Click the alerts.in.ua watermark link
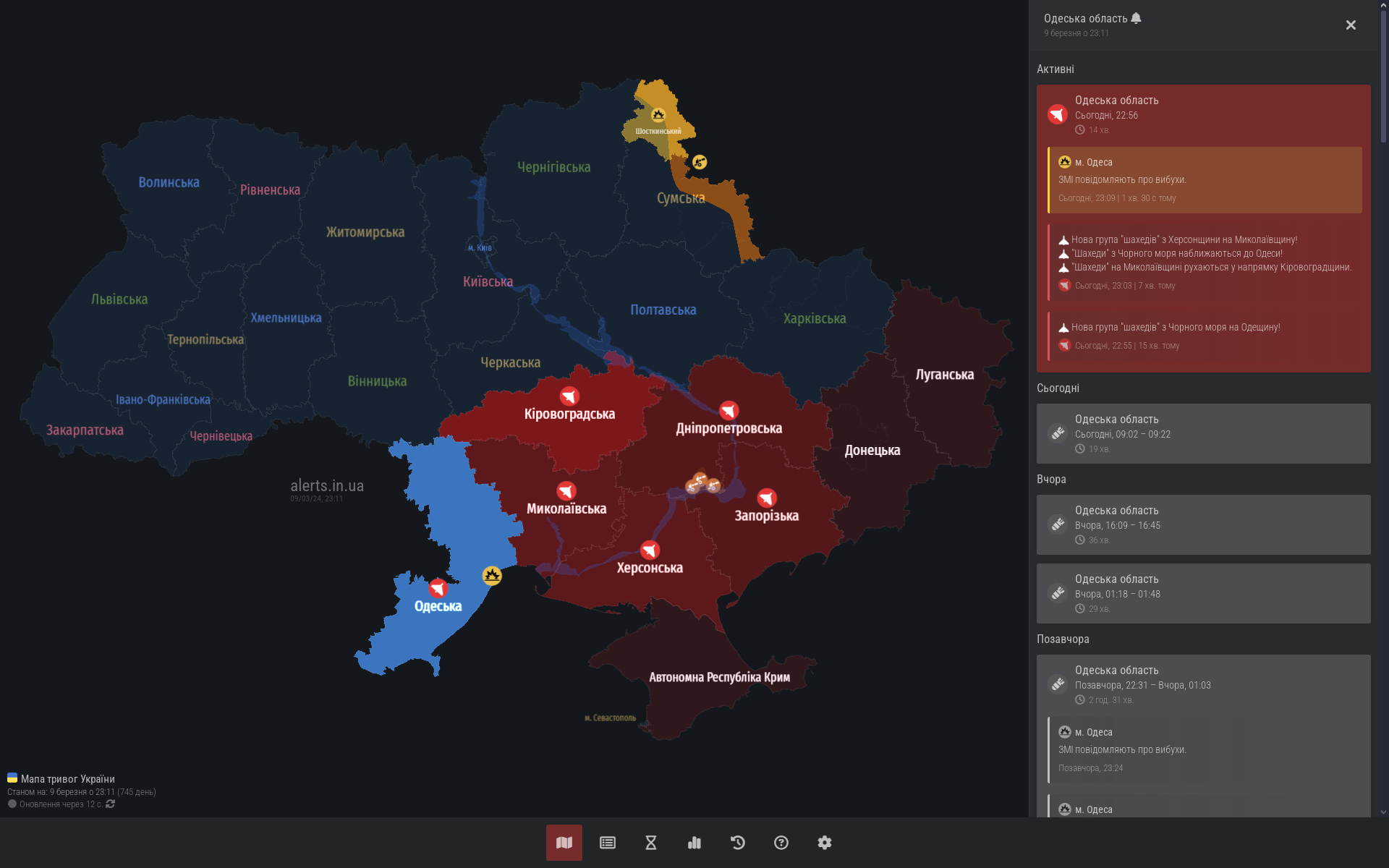 click(x=327, y=486)
